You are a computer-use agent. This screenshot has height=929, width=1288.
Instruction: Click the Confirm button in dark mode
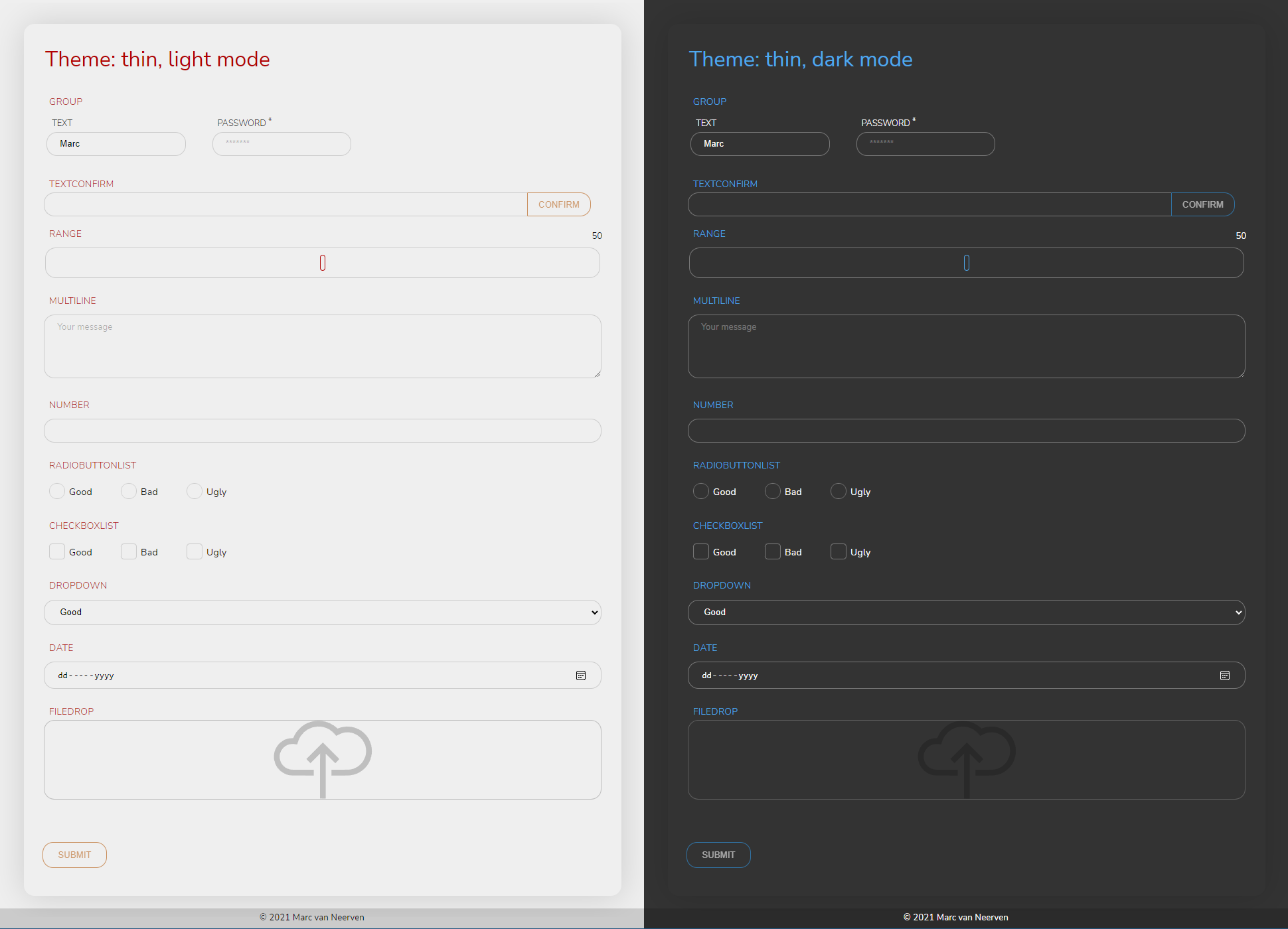pos(1203,204)
